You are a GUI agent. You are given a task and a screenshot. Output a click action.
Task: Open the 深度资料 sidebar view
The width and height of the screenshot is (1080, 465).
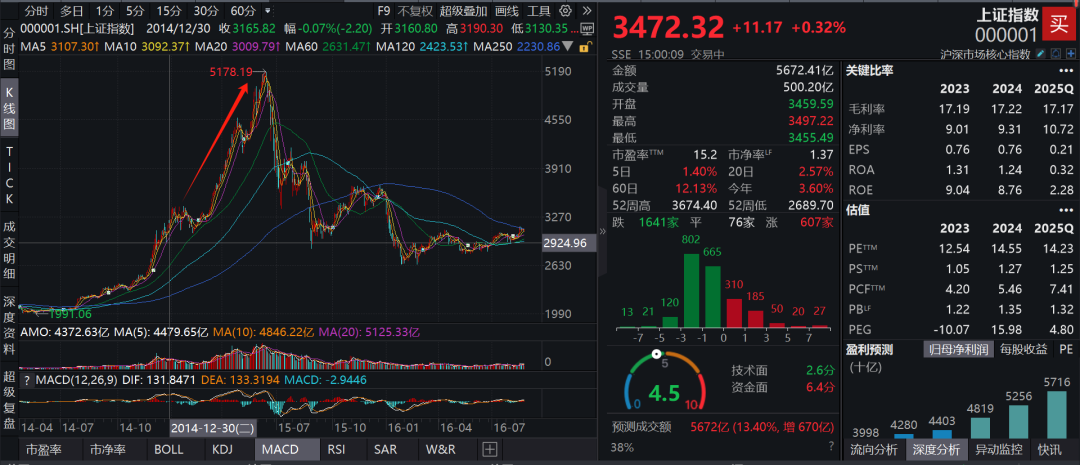tap(9, 325)
